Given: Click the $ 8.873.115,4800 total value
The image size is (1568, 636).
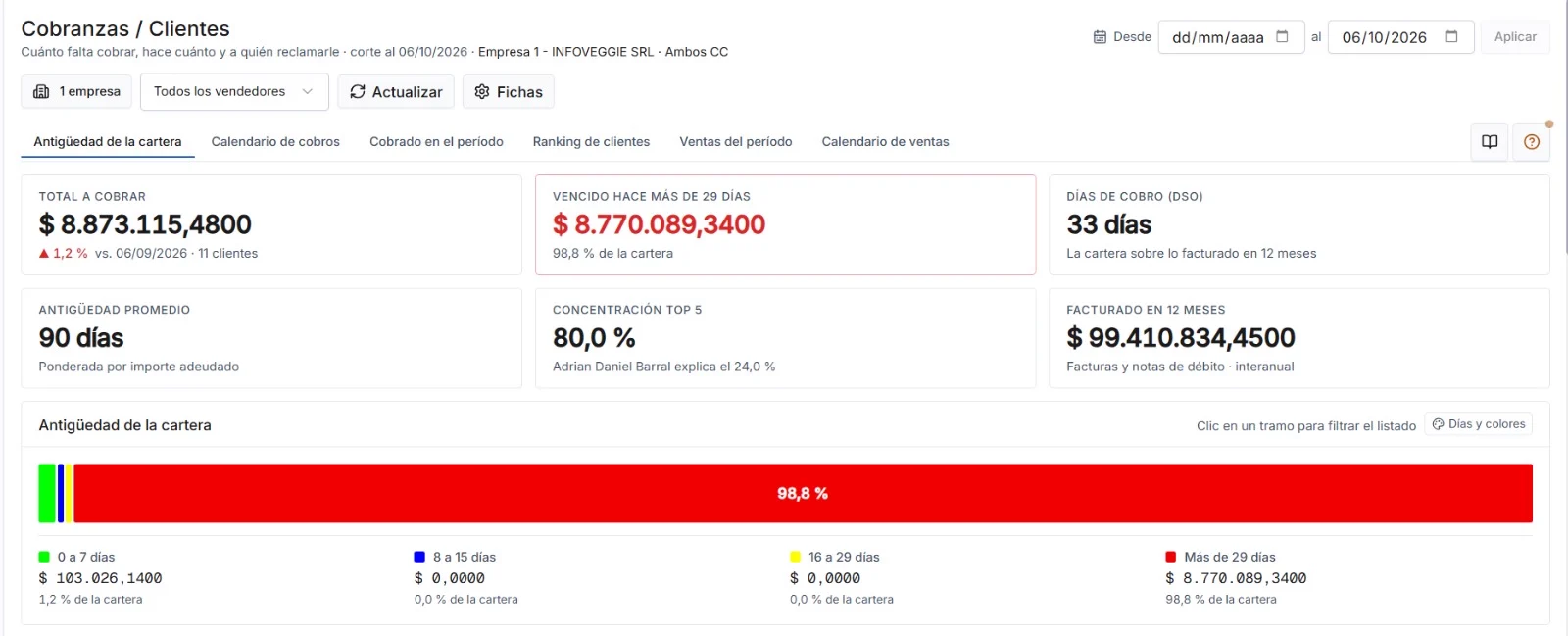Looking at the screenshot, I should (x=145, y=224).
